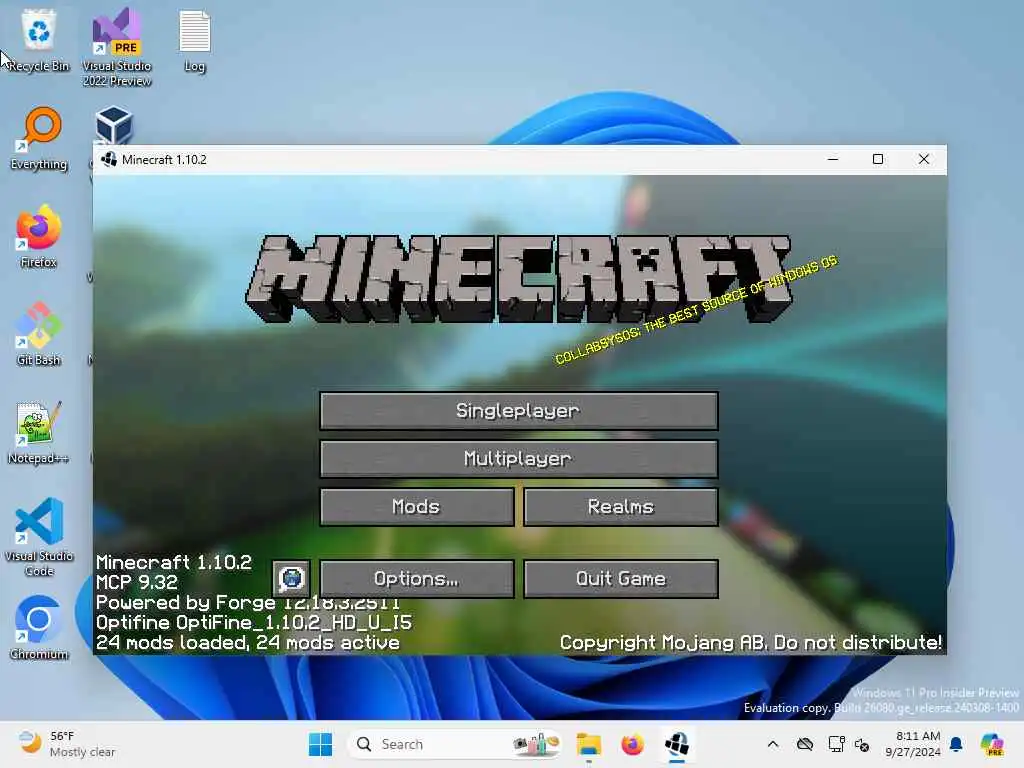The width and height of the screenshot is (1024, 768).
Task: Click the network display tray icon
Action: [x=837, y=744]
